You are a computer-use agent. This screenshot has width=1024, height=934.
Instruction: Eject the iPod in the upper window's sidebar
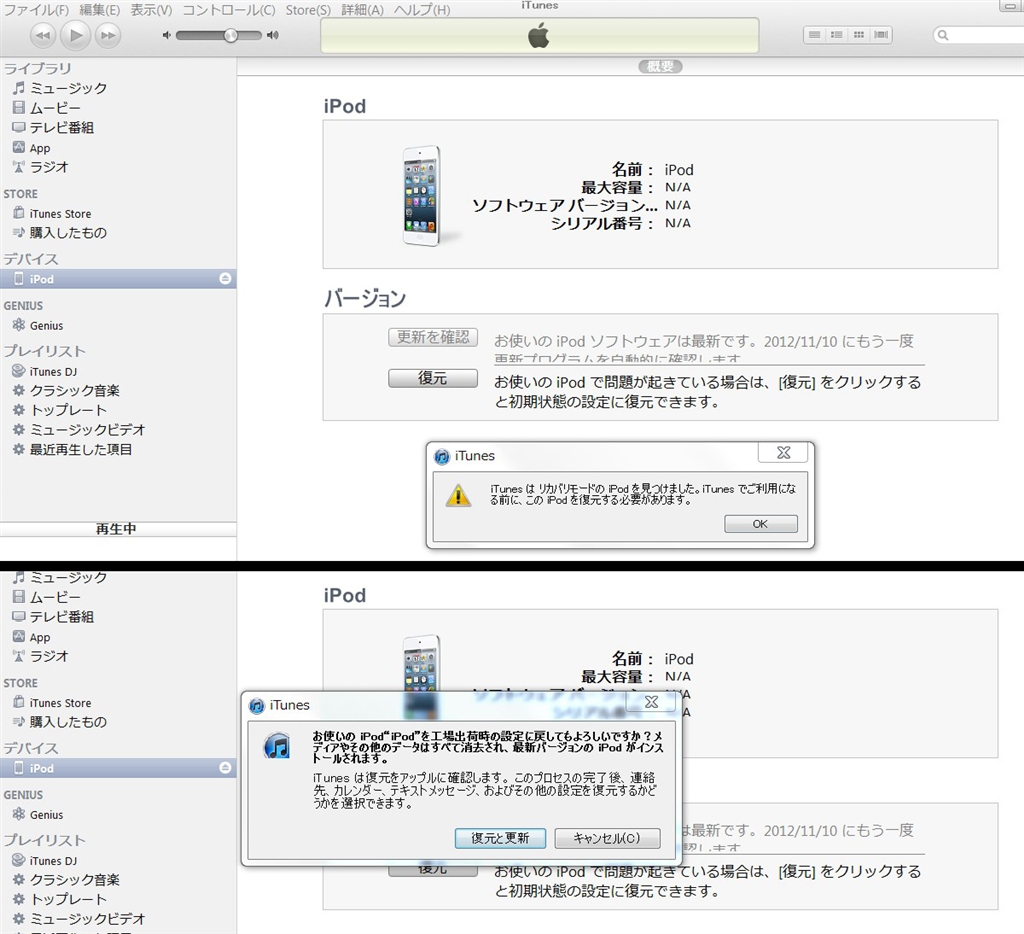pos(225,279)
